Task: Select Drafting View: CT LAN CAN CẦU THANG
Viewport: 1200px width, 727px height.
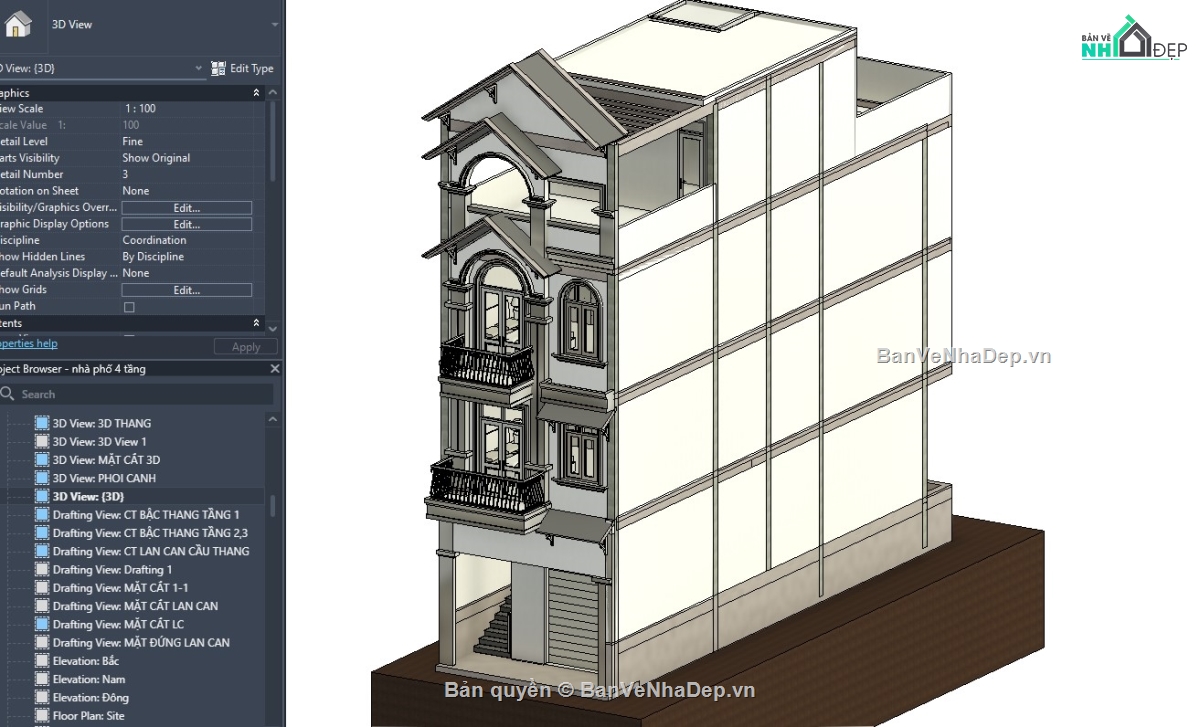Action: [151, 551]
